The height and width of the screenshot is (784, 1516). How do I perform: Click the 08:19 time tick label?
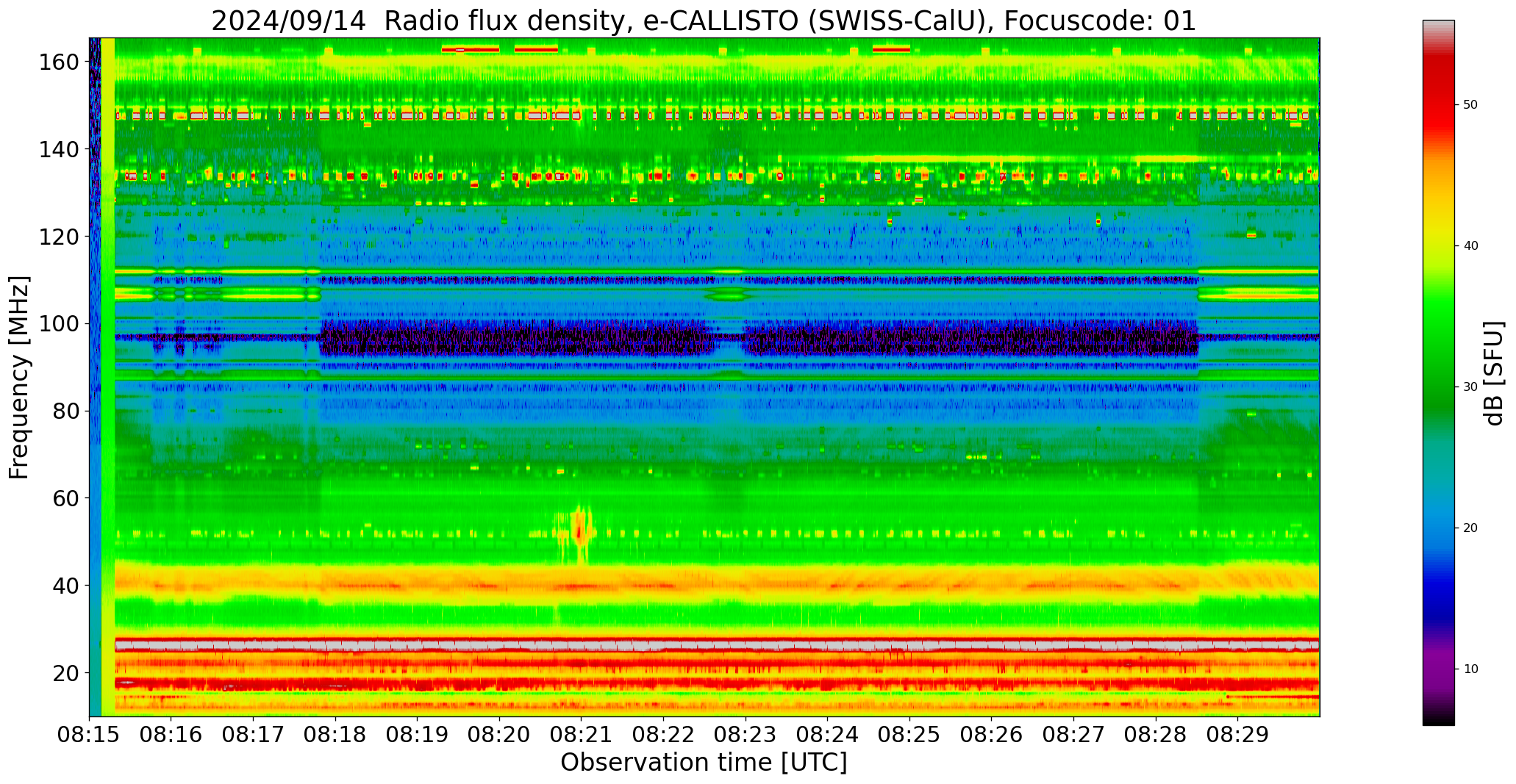click(x=418, y=734)
